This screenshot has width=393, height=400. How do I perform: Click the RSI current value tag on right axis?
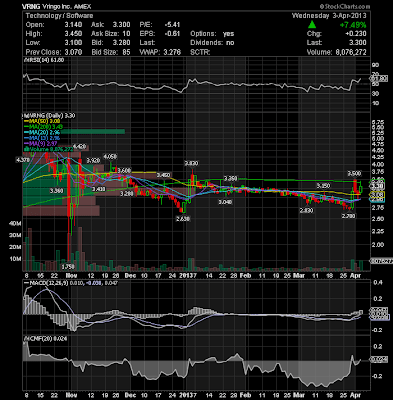tap(379, 79)
